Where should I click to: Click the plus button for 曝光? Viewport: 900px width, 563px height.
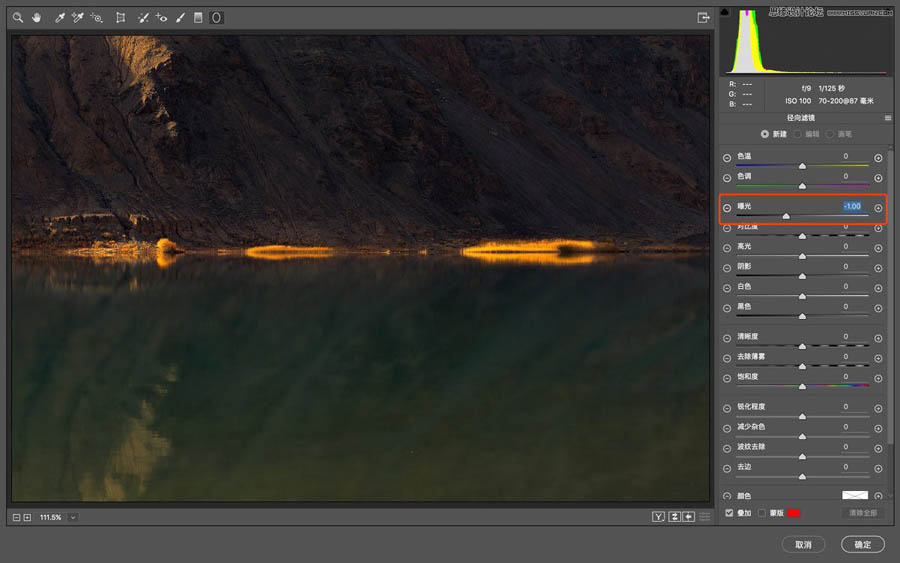pyautogui.click(x=878, y=208)
